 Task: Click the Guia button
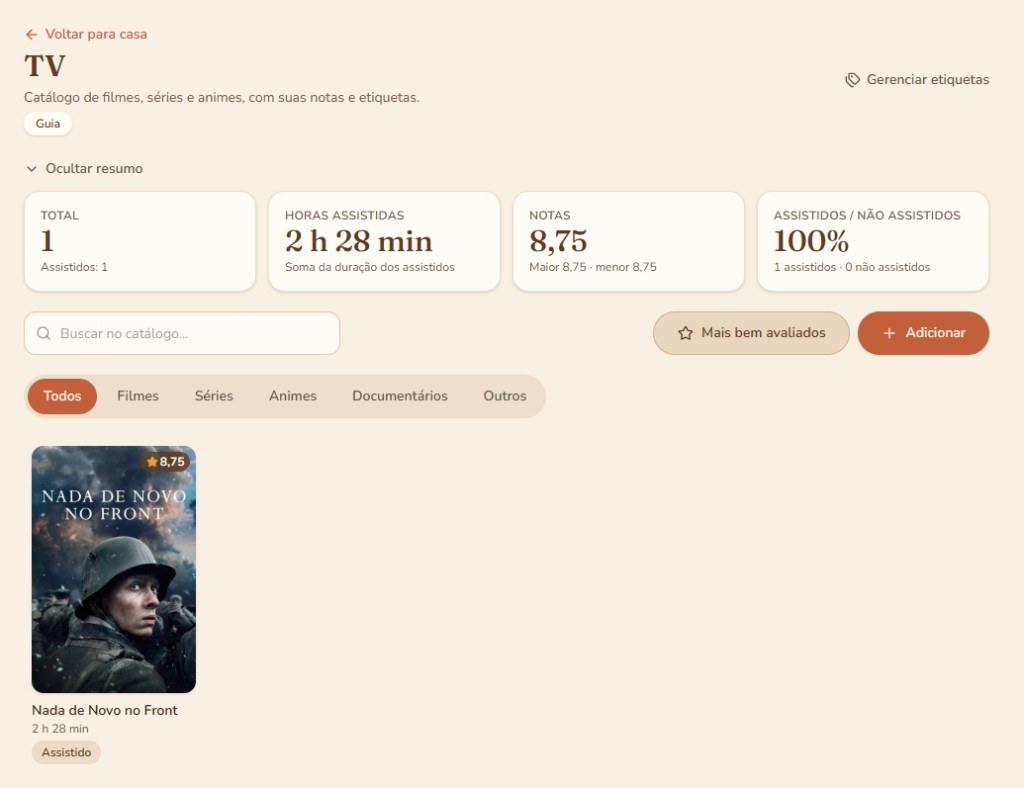(x=48, y=123)
